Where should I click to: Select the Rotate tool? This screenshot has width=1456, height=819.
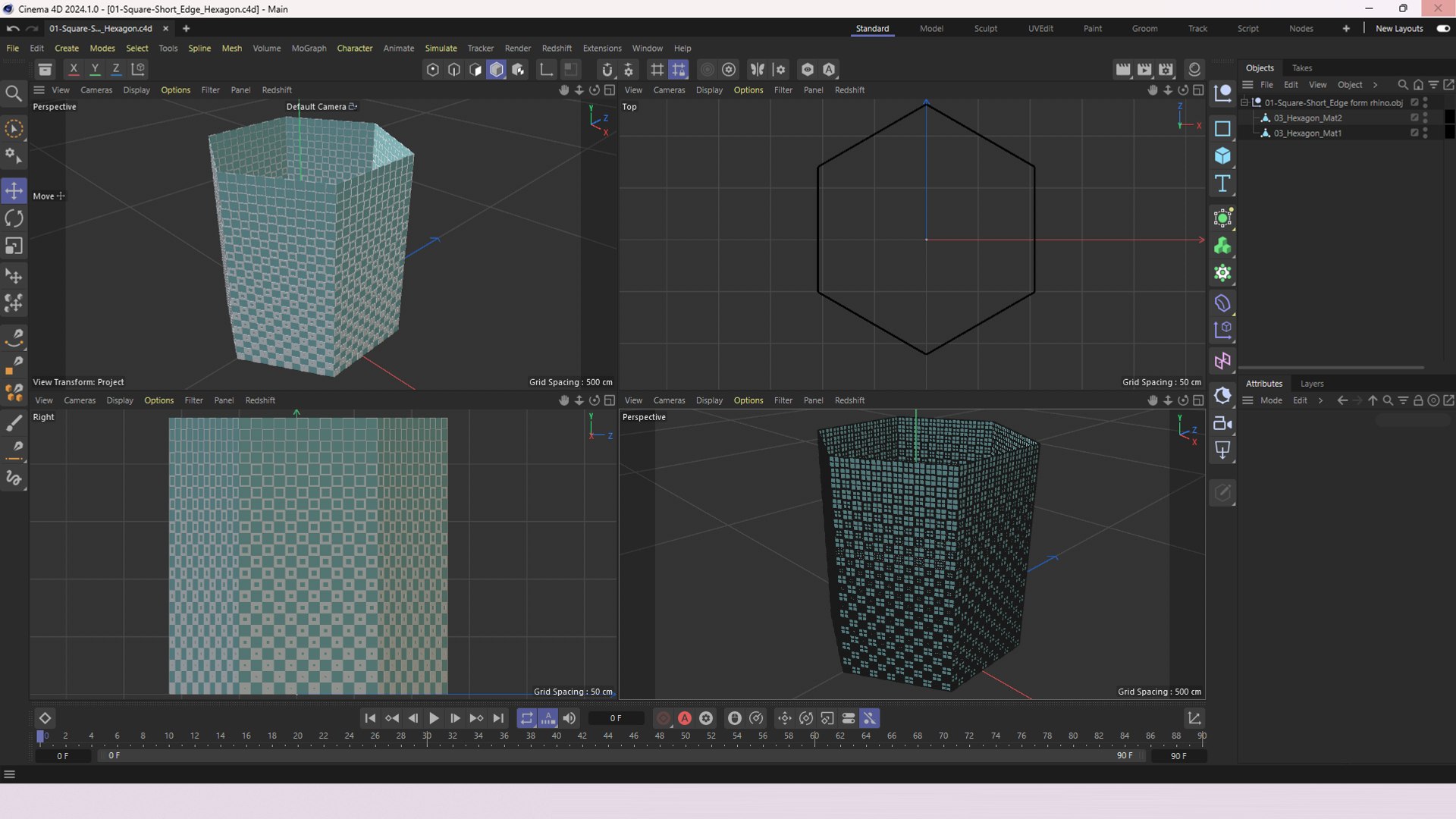tap(14, 218)
